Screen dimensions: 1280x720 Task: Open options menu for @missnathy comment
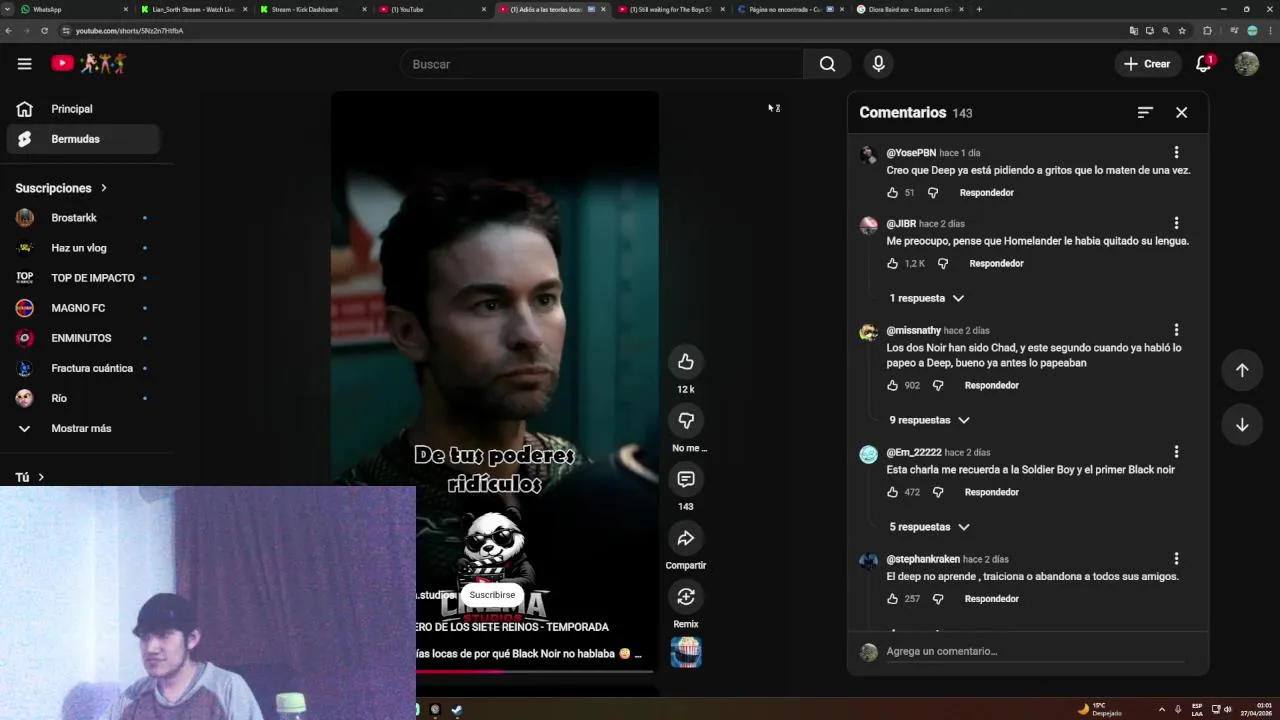(1176, 330)
